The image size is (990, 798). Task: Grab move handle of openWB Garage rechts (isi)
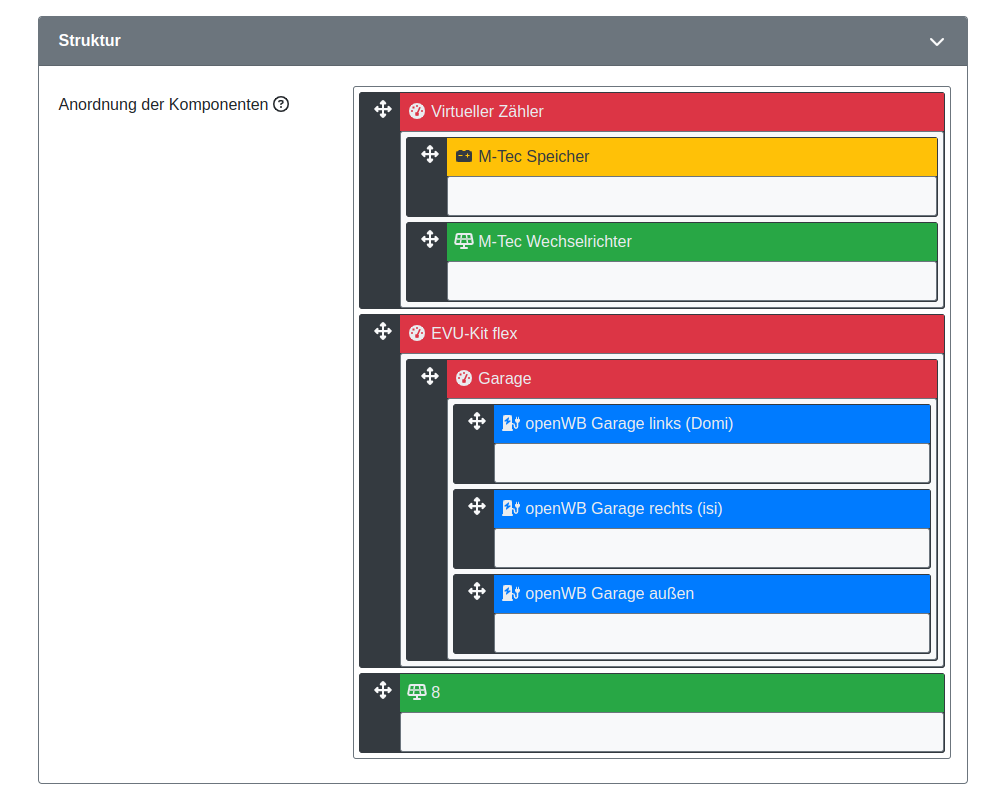pyautogui.click(x=477, y=506)
